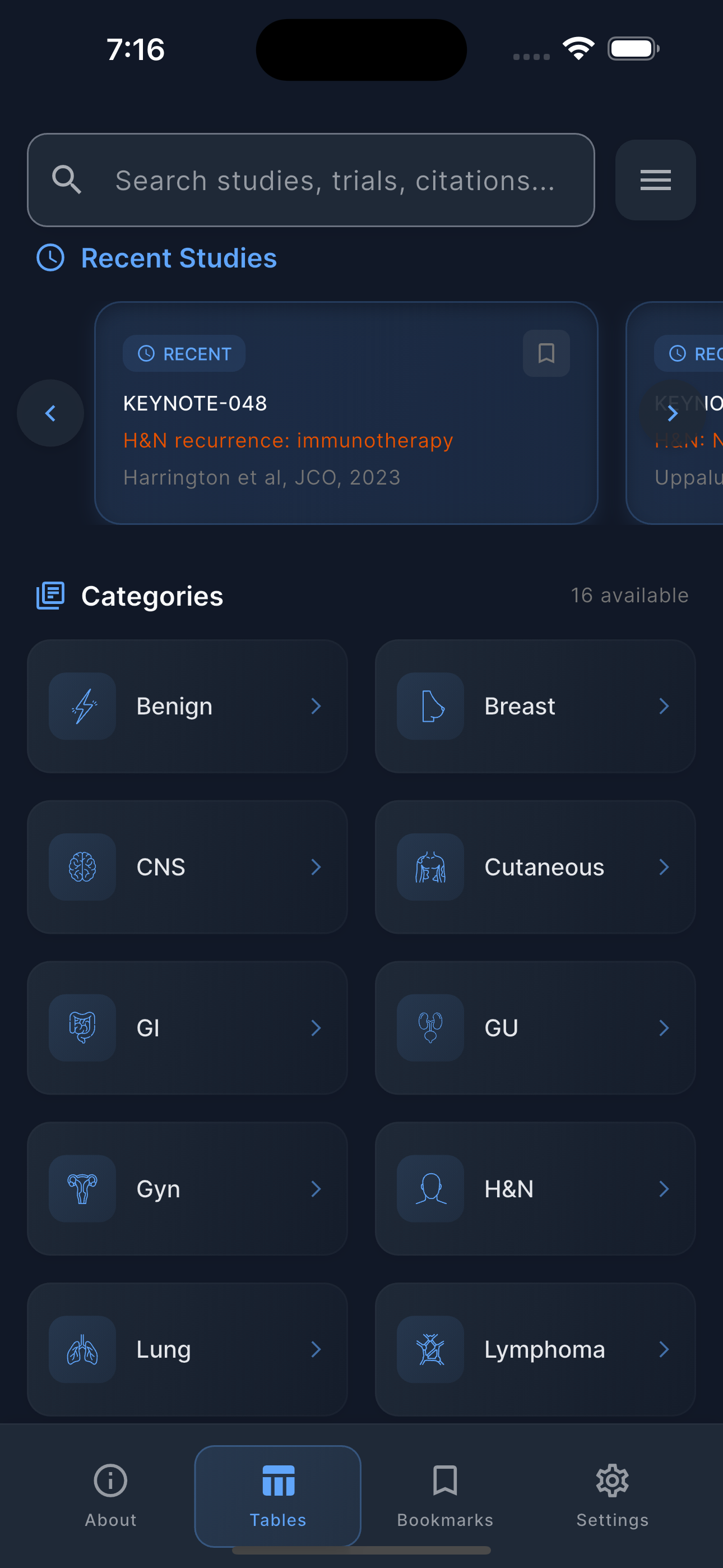Bookmark the KEYNOTE-048 study

click(x=545, y=353)
